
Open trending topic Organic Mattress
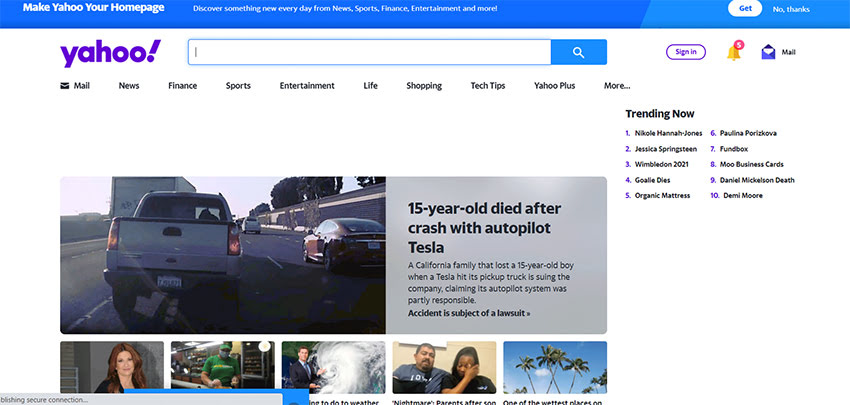pos(662,196)
